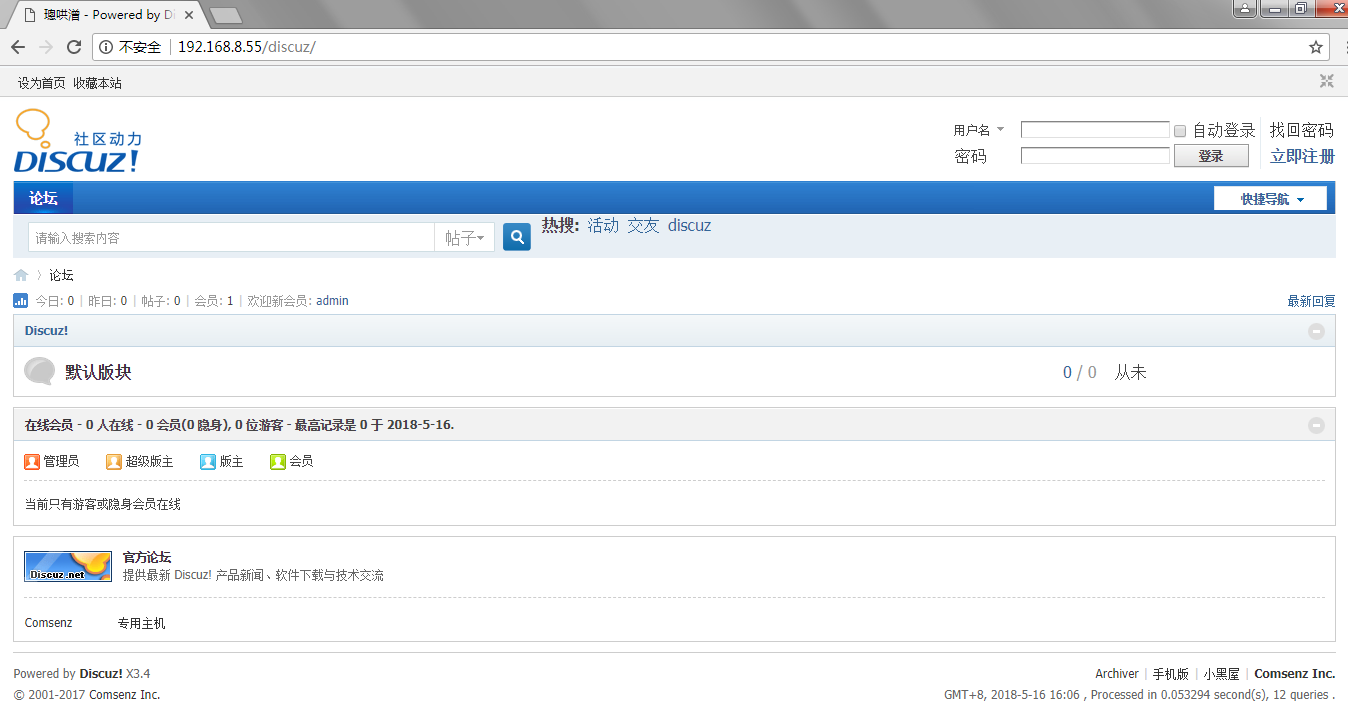Click the 当前只有游客或隐身会员在线 text

tap(103, 504)
